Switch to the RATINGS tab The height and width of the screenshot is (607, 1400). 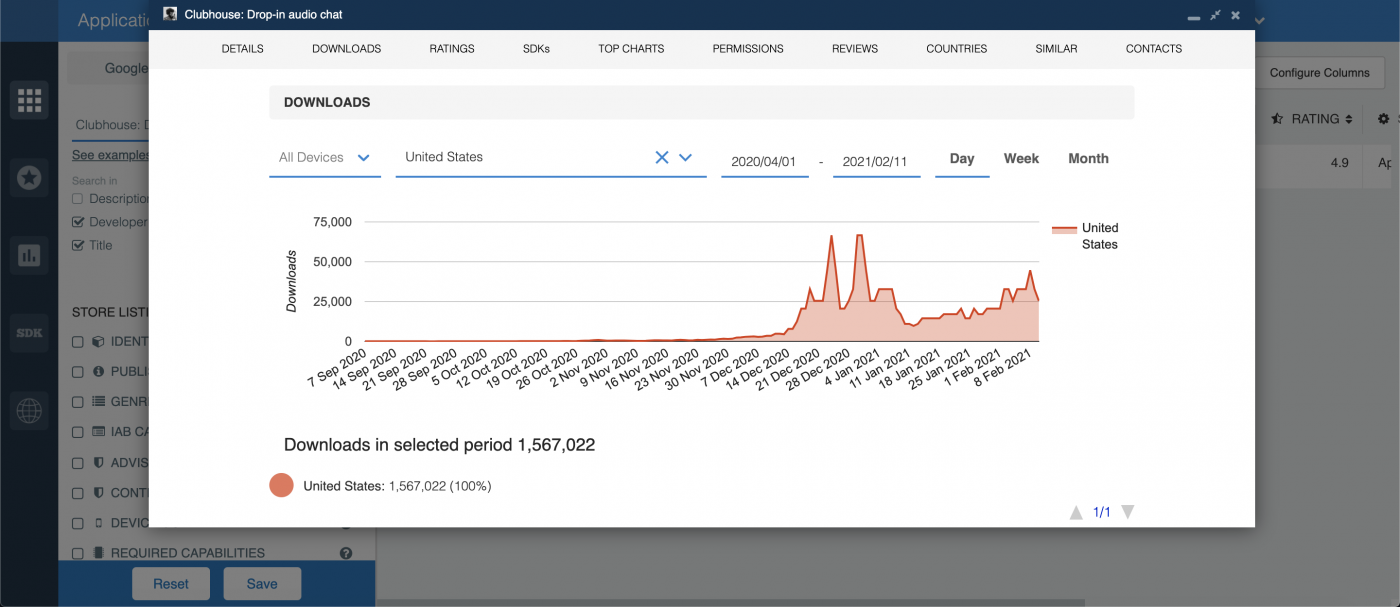pyautogui.click(x=451, y=48)
